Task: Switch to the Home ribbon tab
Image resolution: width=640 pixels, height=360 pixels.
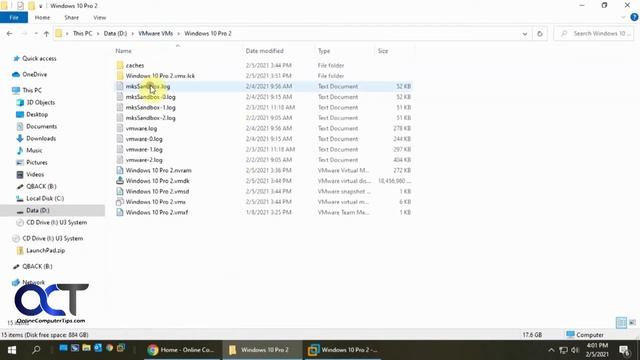Action: click(42, 18)
